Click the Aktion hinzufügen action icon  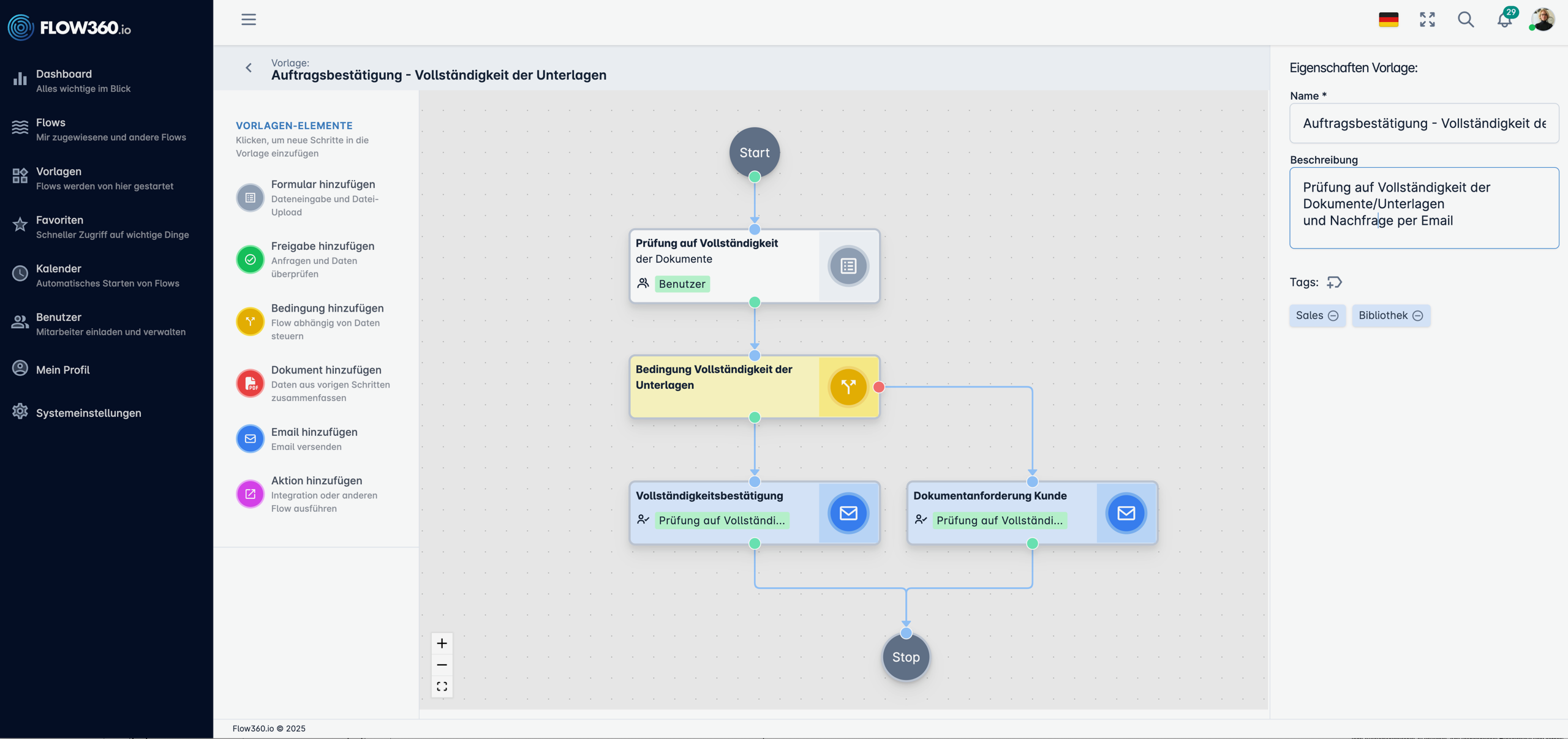point(250,493)
